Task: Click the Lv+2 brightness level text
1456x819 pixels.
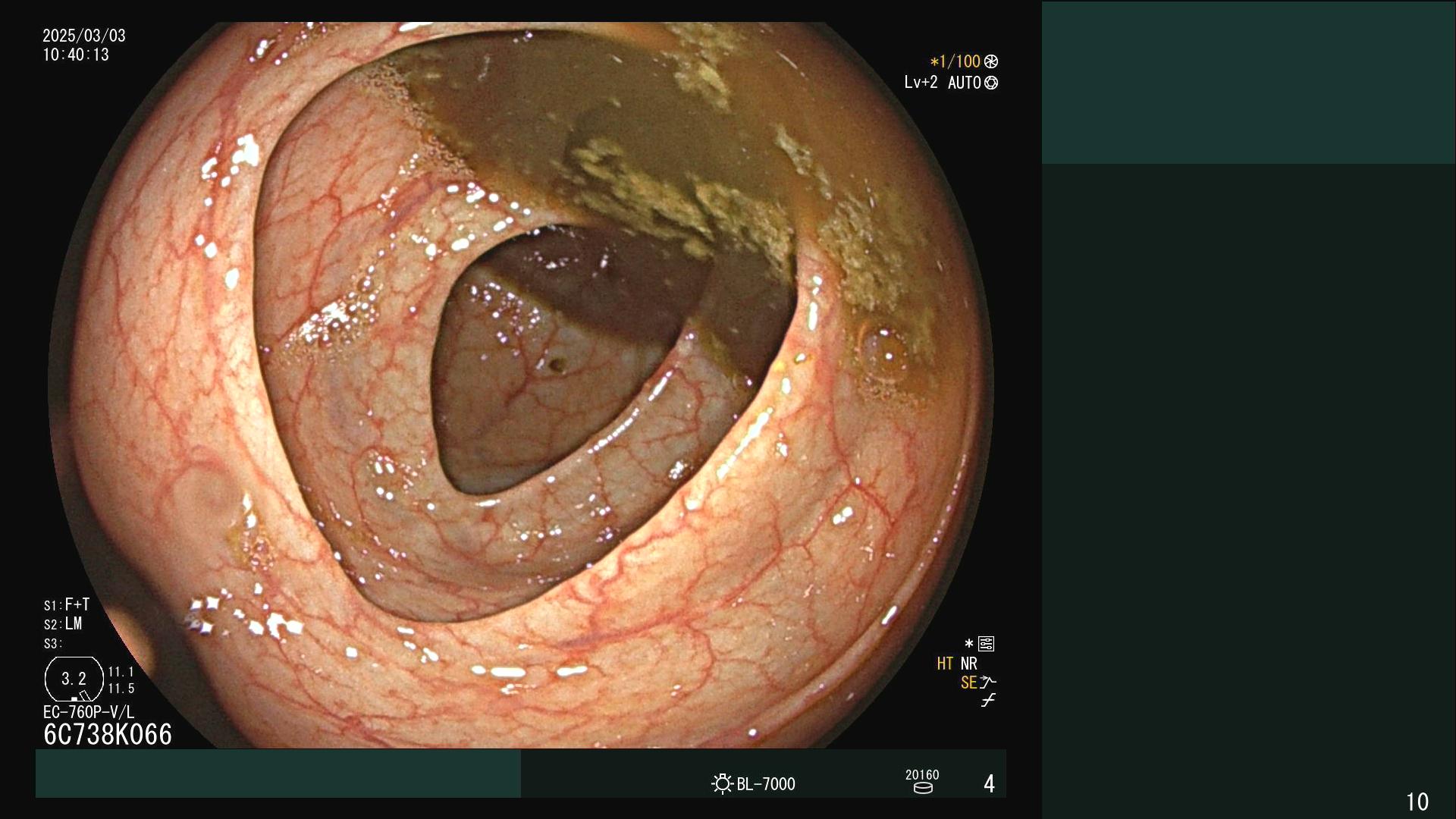Action: [921, 82]
